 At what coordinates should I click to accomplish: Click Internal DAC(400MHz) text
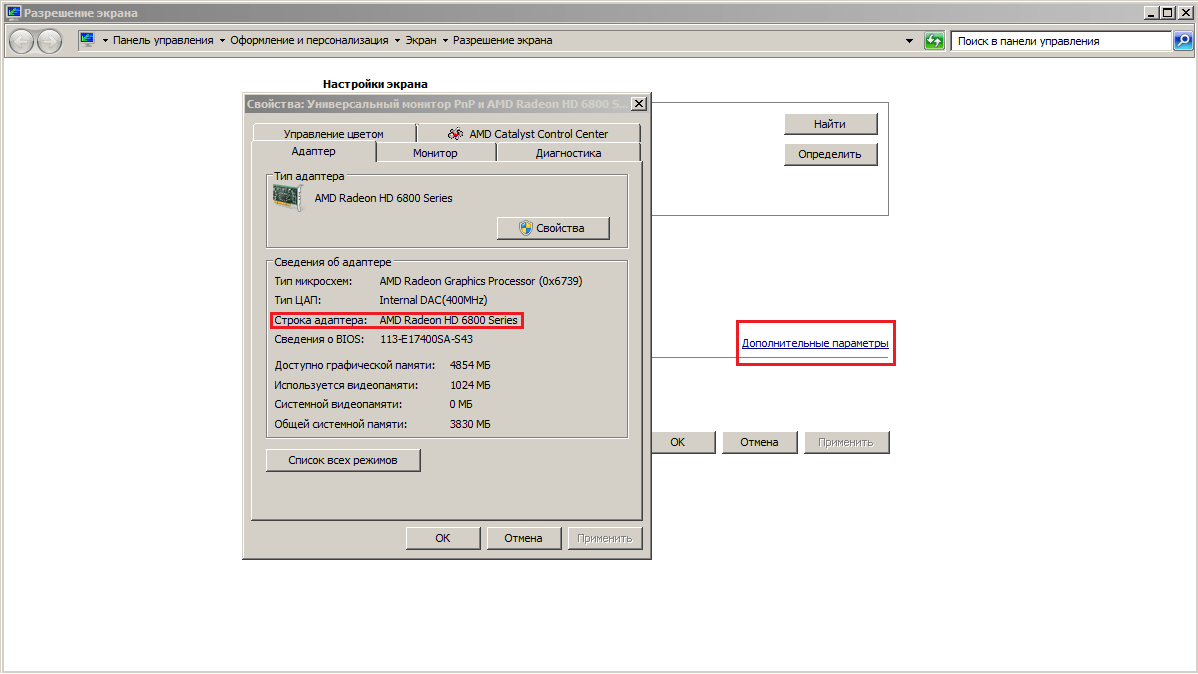[x=433, y=300]
